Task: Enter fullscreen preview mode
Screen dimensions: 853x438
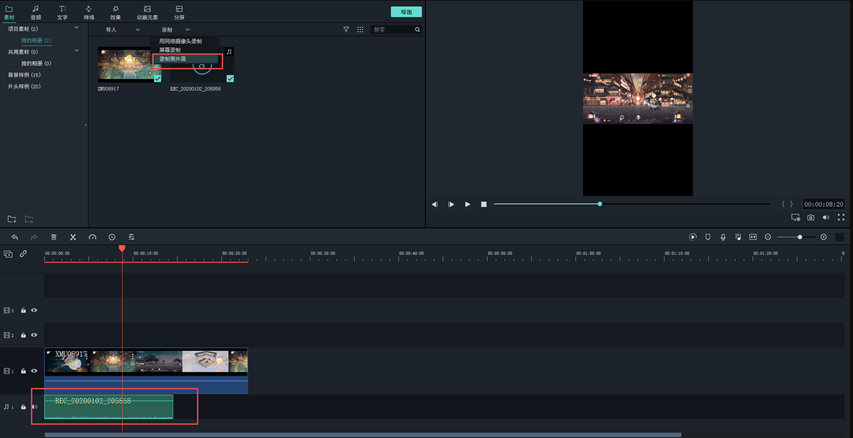Action: click(x=841, y=217)
